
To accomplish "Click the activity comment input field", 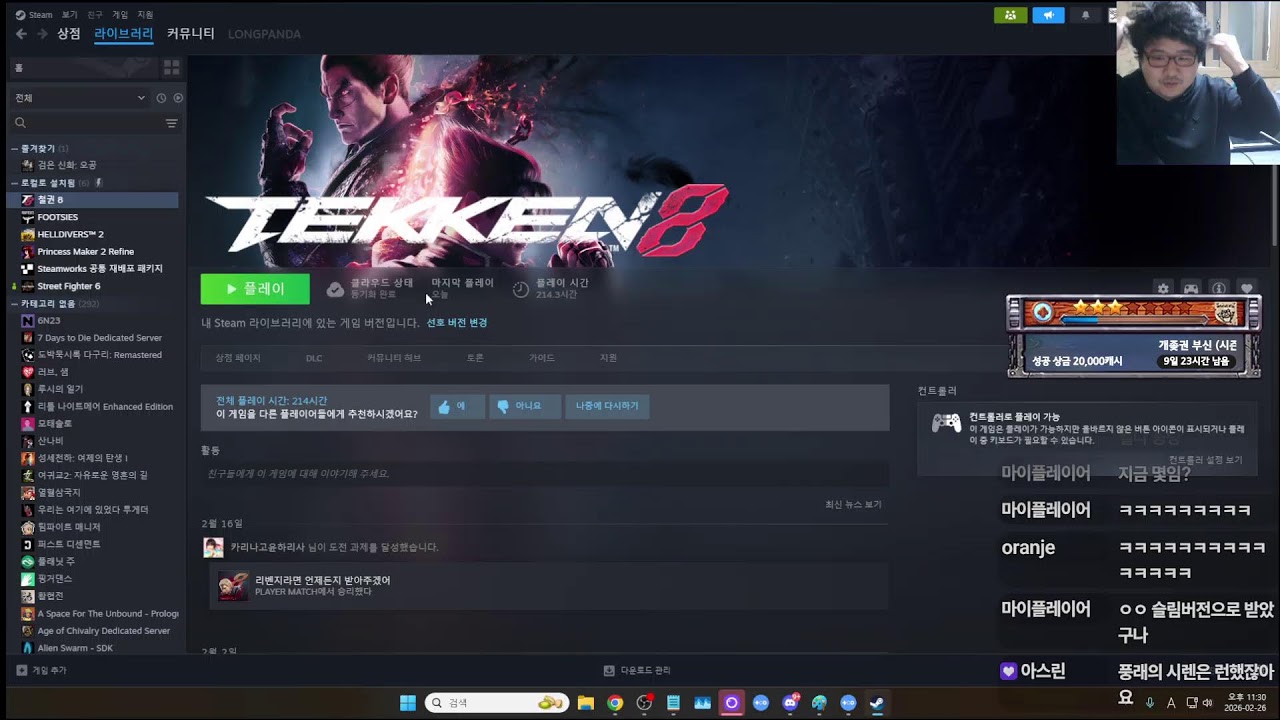I will [x=545, y=474].
